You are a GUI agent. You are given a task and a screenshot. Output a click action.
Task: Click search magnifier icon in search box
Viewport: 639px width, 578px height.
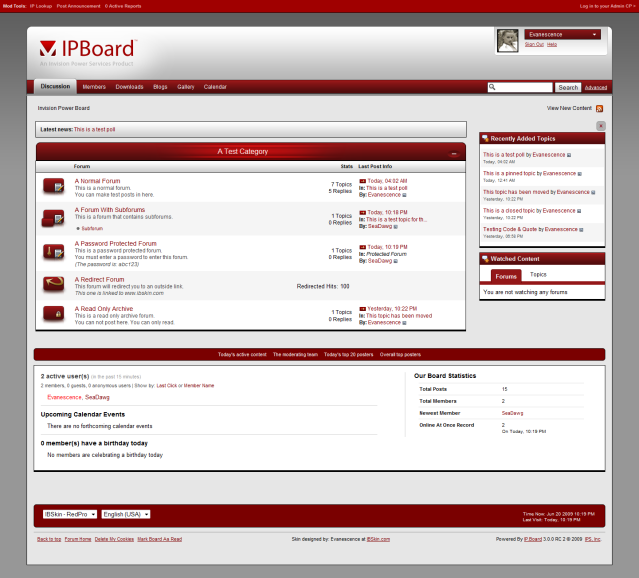coord(492,87)
